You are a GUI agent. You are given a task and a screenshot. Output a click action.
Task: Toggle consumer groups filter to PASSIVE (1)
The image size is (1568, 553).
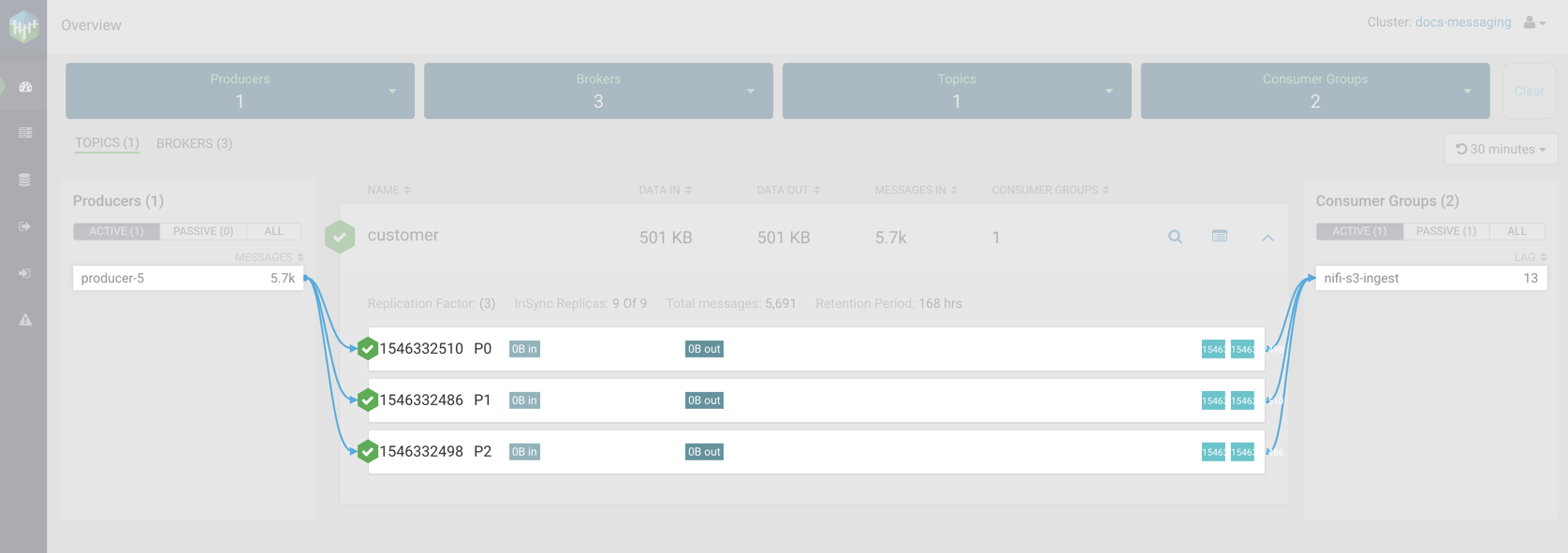pyautogui.click(x=1445, y=231)
